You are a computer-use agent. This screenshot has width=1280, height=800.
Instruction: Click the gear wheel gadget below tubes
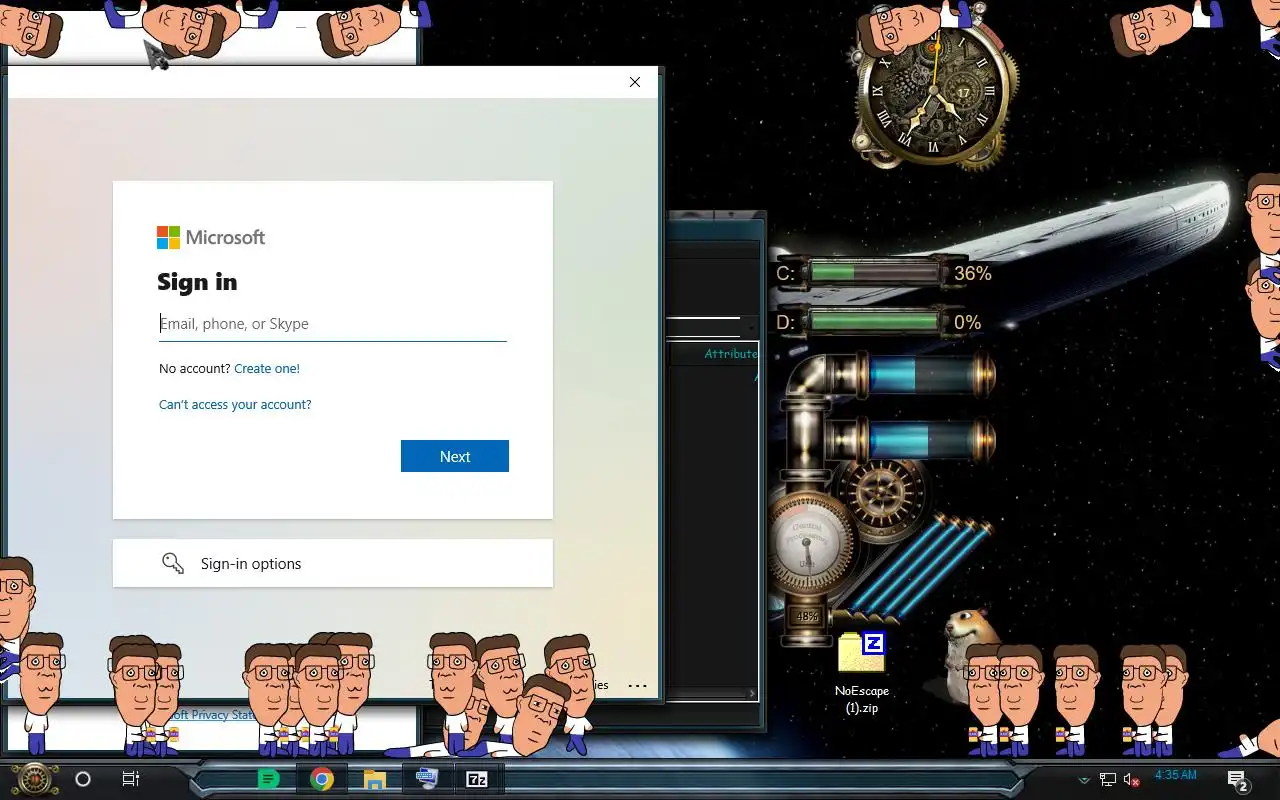(882, 490)
